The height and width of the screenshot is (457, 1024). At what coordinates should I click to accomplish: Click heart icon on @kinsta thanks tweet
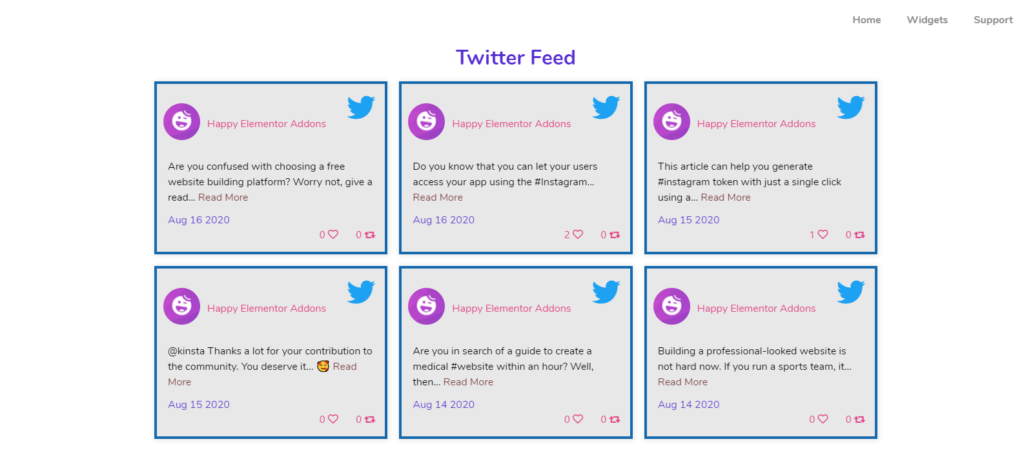click(x=333, y=419)
